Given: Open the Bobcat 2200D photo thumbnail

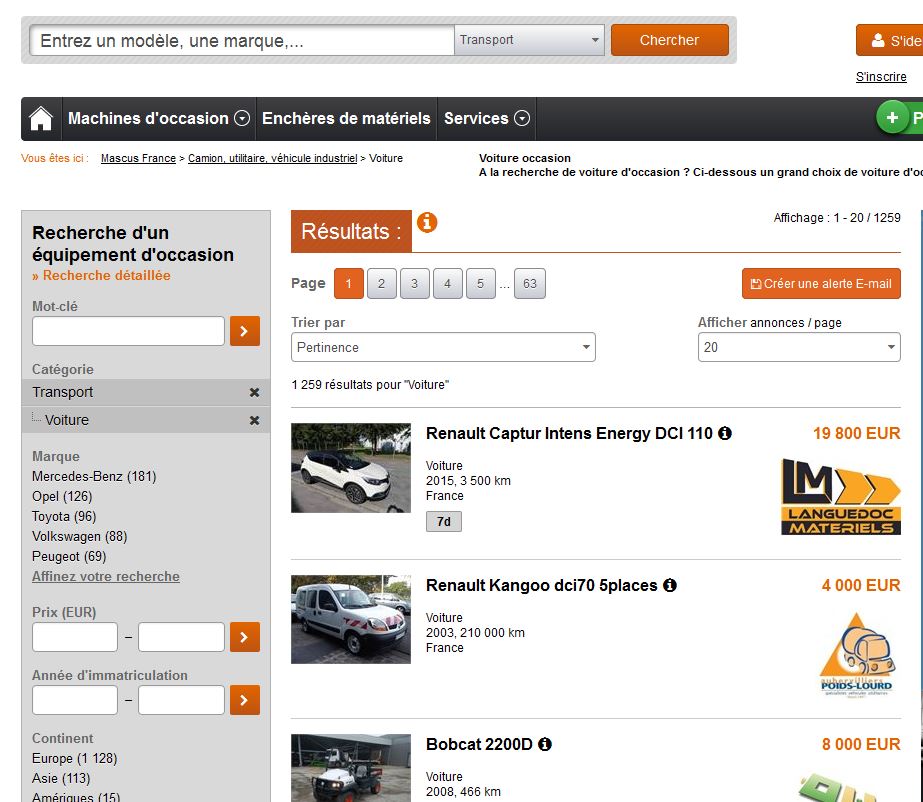Looking at the screenshot, I should click(351, 768).
